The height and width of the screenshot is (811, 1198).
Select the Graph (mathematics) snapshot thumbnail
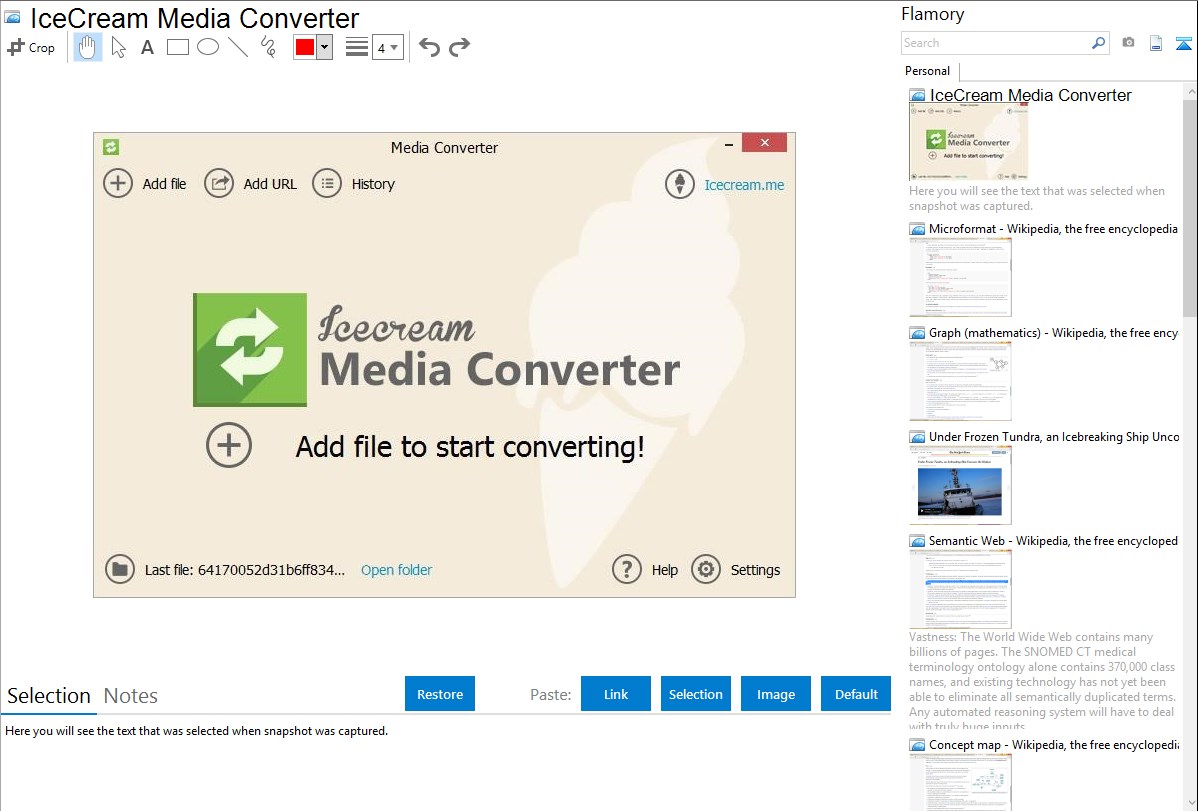(x=960, y=381)
